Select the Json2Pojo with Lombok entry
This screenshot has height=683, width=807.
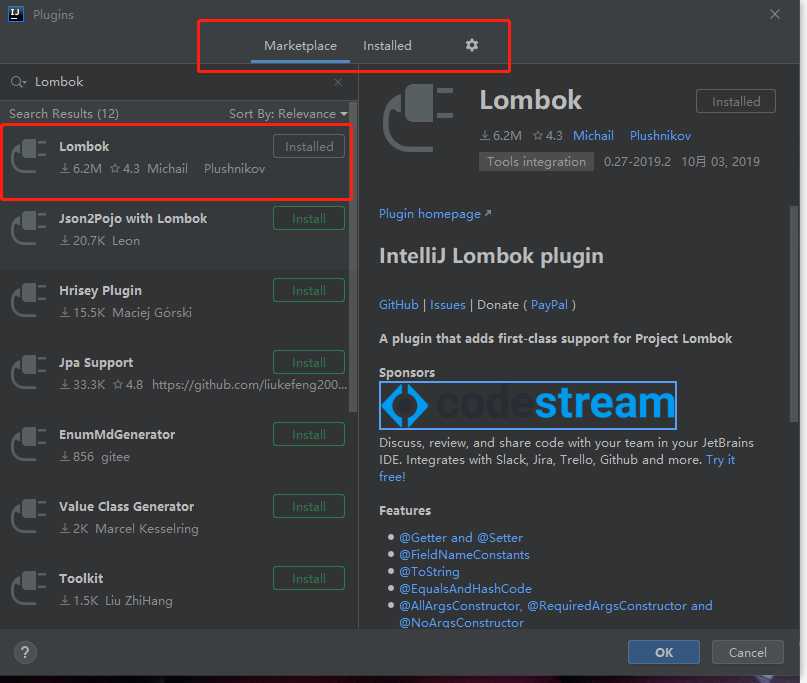click(175, 233)
